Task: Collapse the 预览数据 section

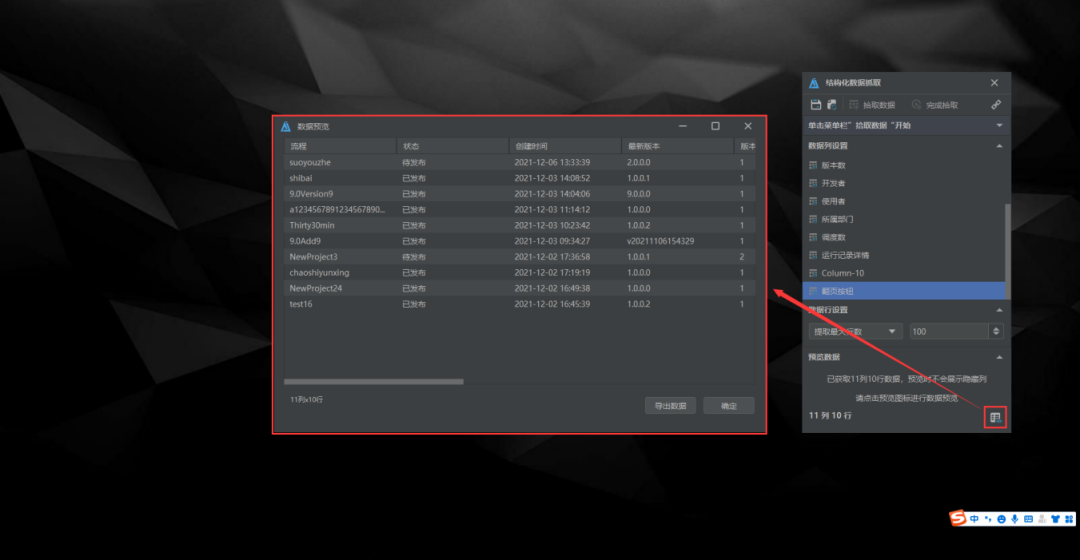Action: tap(998, 357)
